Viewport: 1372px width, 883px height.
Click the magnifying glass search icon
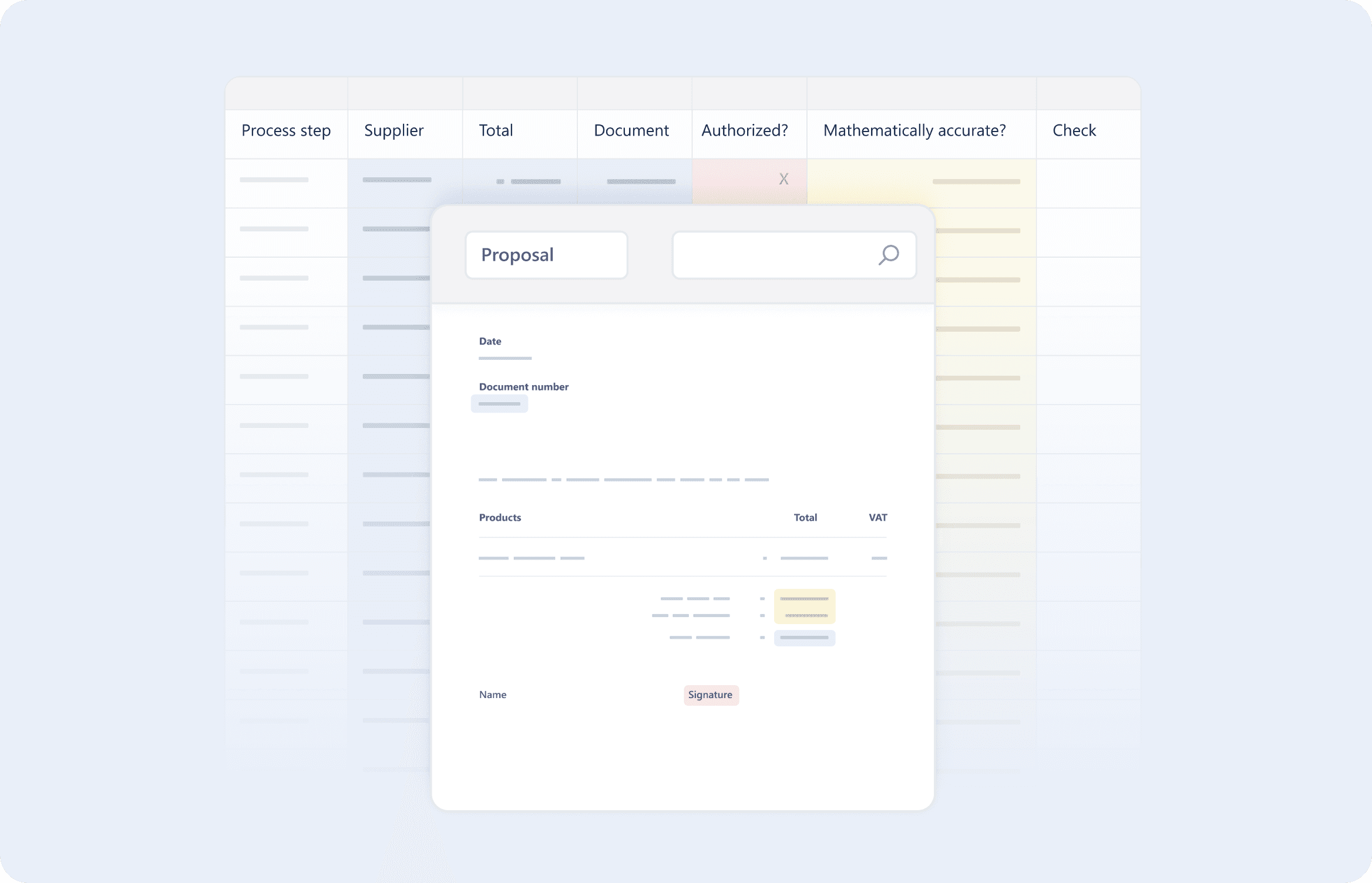point(889,255)
